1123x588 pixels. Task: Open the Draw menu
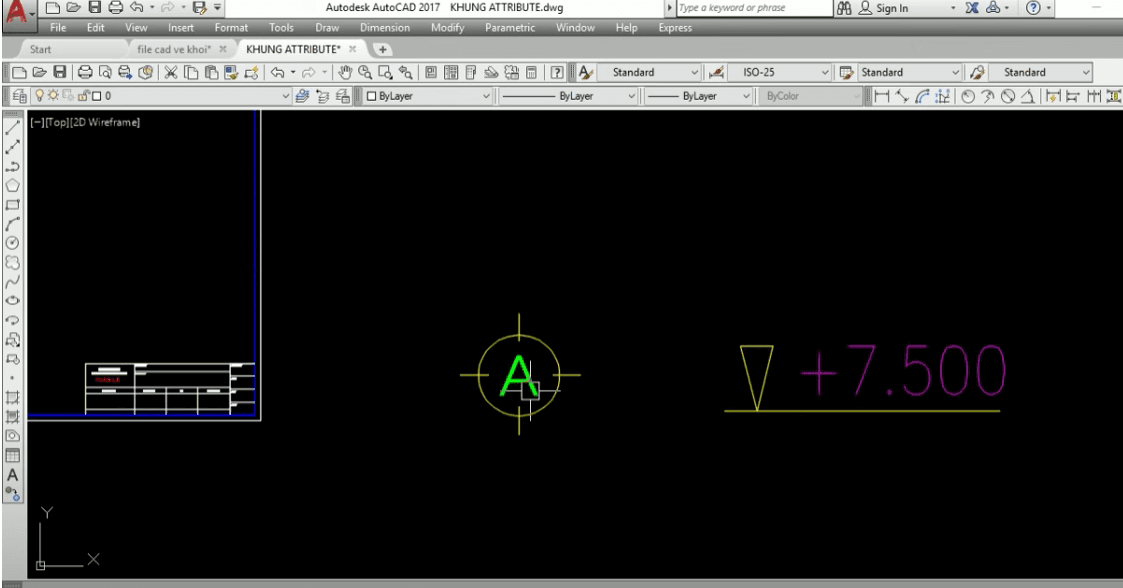click(327, 28)
